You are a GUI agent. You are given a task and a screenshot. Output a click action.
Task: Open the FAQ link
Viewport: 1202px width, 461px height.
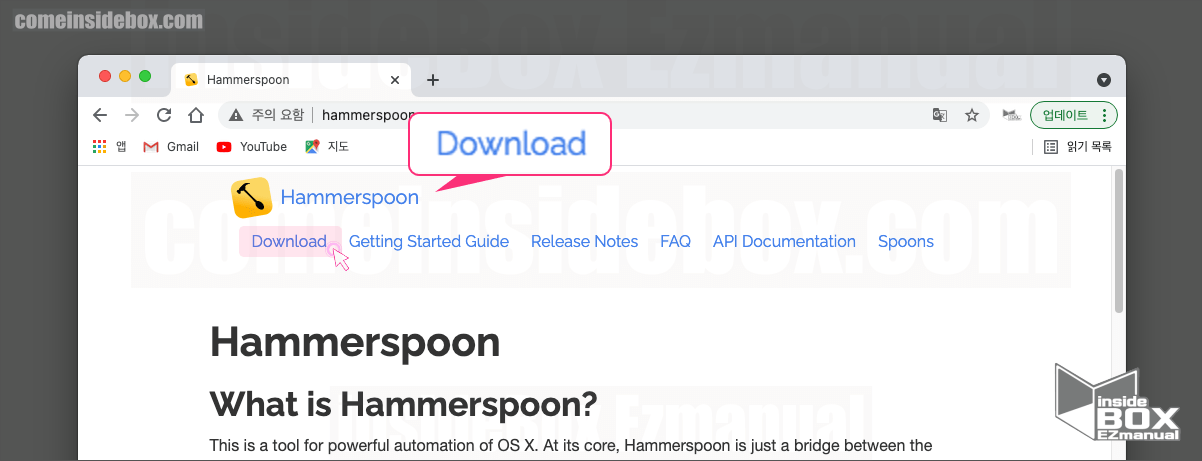point(675,241)
